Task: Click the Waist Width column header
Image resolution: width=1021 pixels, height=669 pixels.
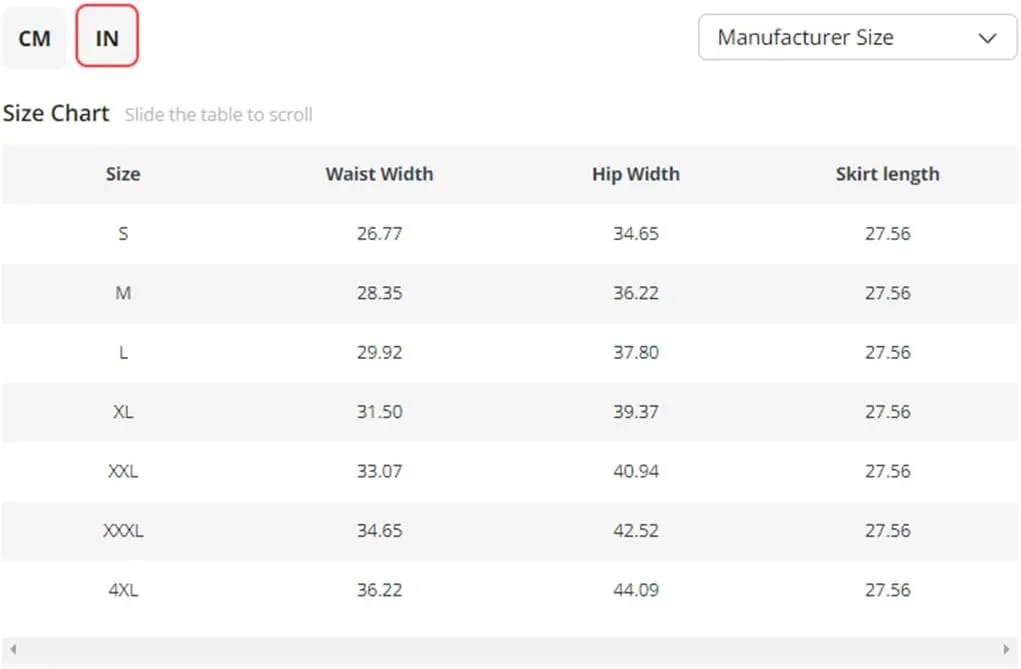Action: (379, 174)
